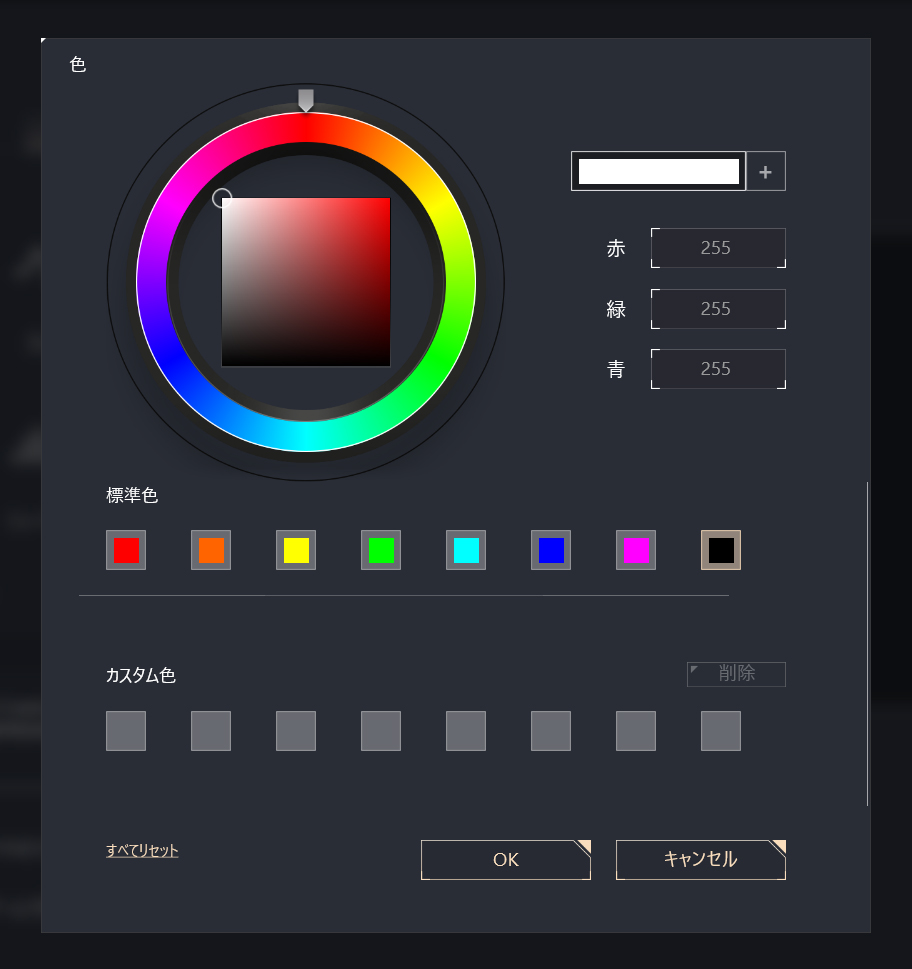Pick the red standard color swatch
This screenshot has height=969, width=912.
pyautogui.click(x=126, y=550)
